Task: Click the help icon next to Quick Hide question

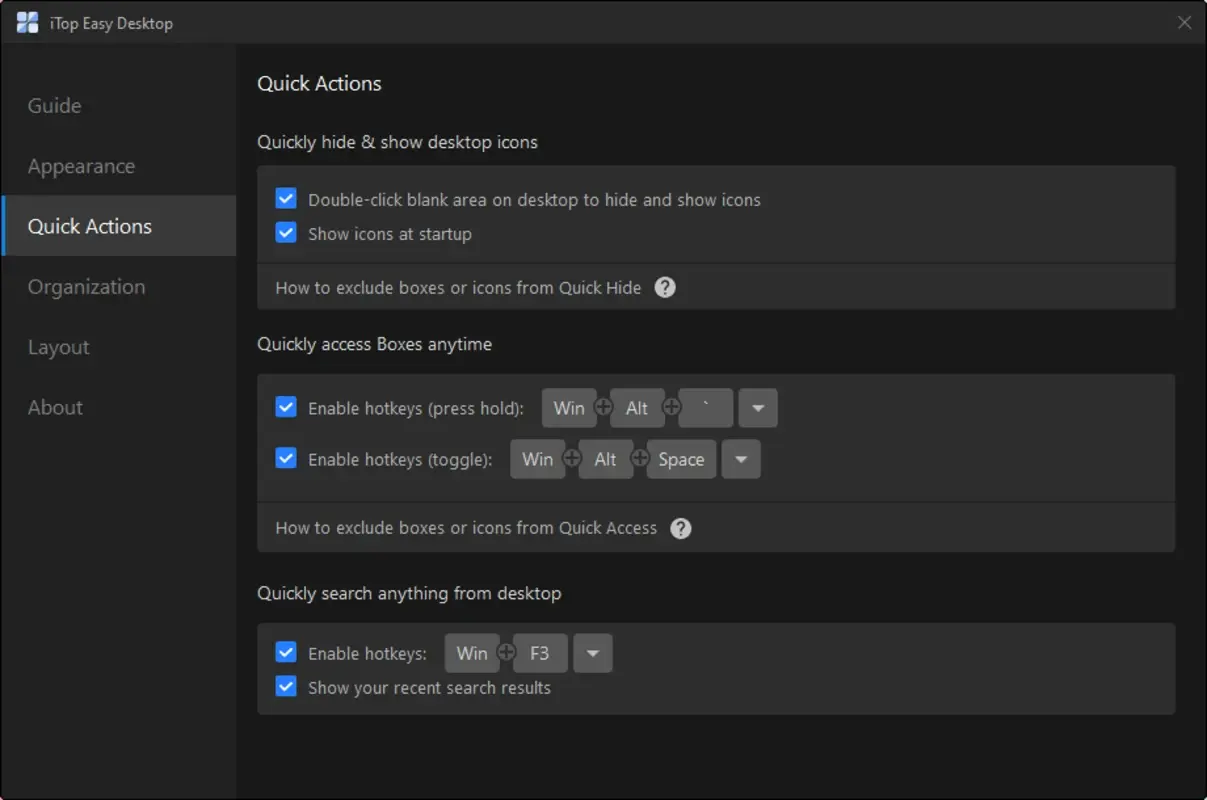Action: (x=664, y=287)
